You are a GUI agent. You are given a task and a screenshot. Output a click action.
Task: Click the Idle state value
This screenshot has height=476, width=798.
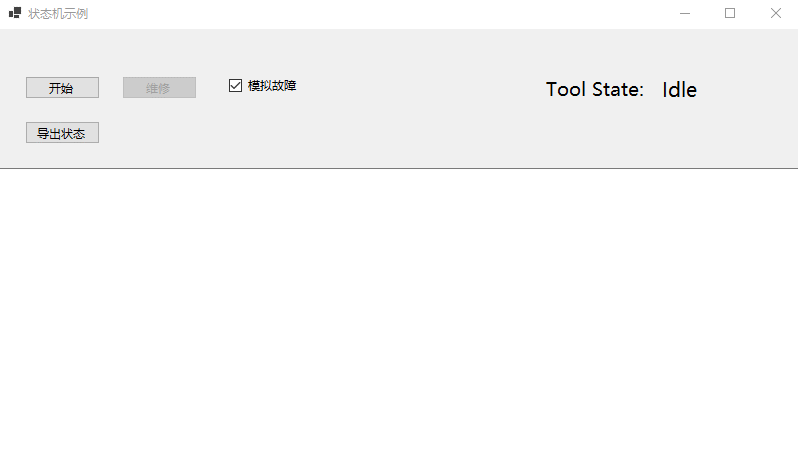[x=679, y=90]
